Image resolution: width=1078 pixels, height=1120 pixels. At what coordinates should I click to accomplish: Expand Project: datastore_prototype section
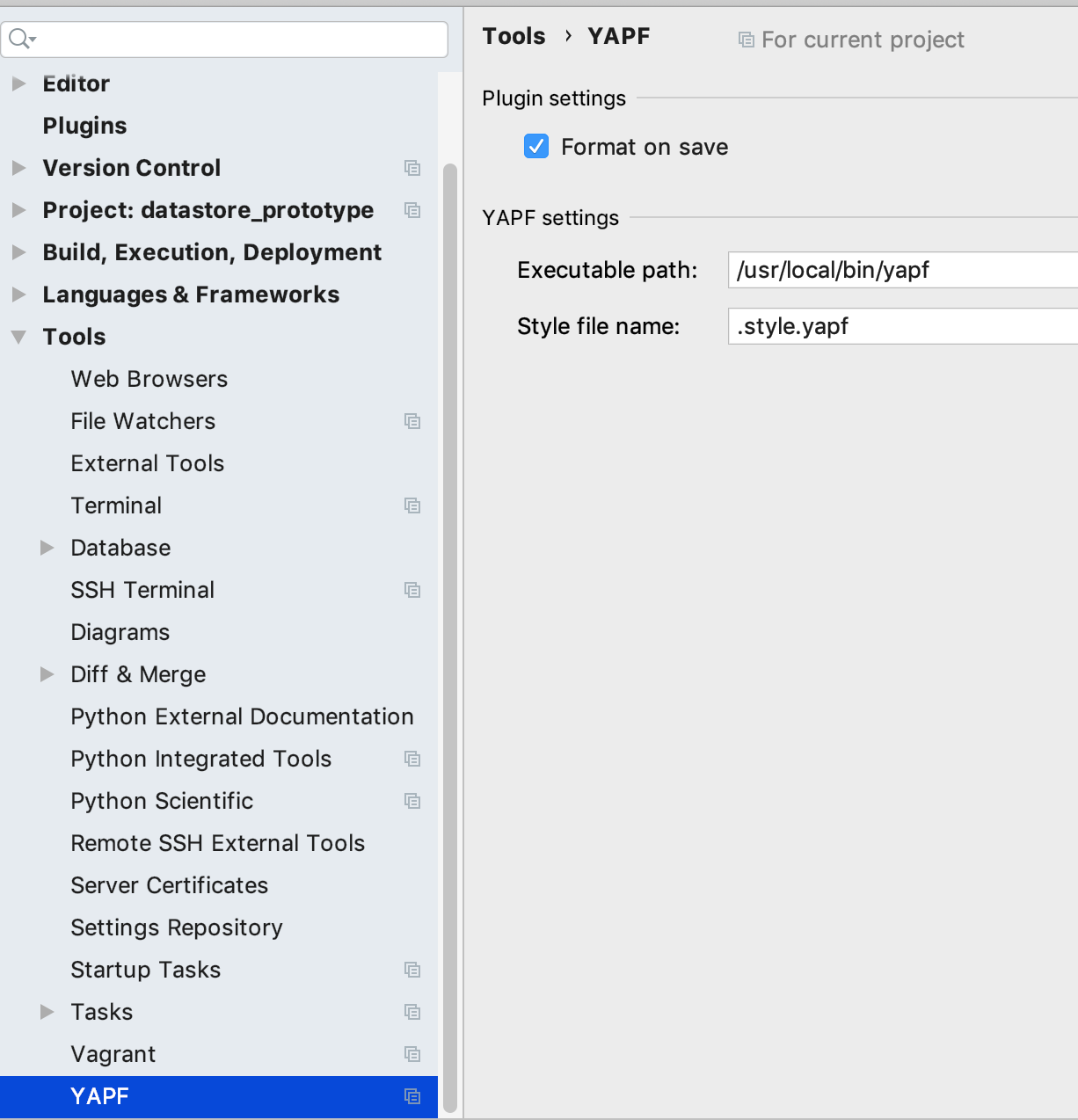point(18,210)
